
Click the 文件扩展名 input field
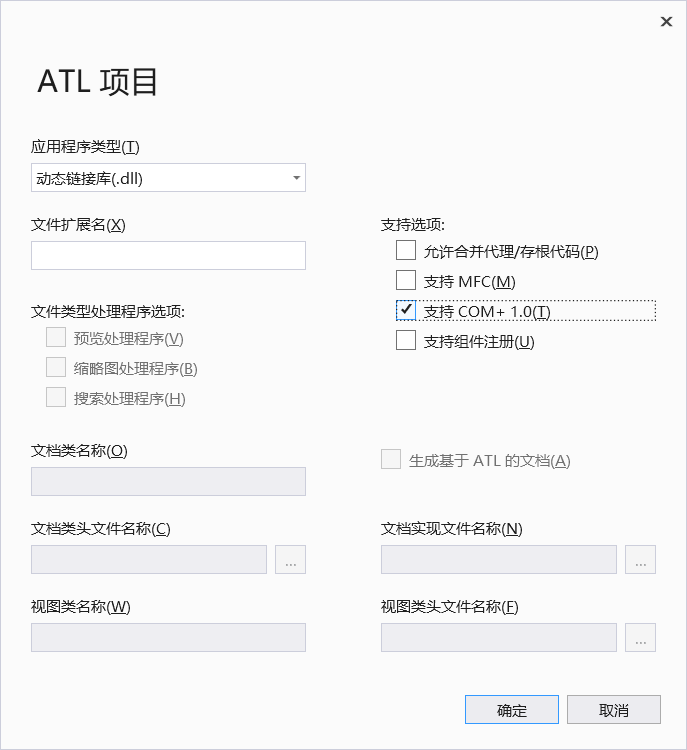(168, 255)
